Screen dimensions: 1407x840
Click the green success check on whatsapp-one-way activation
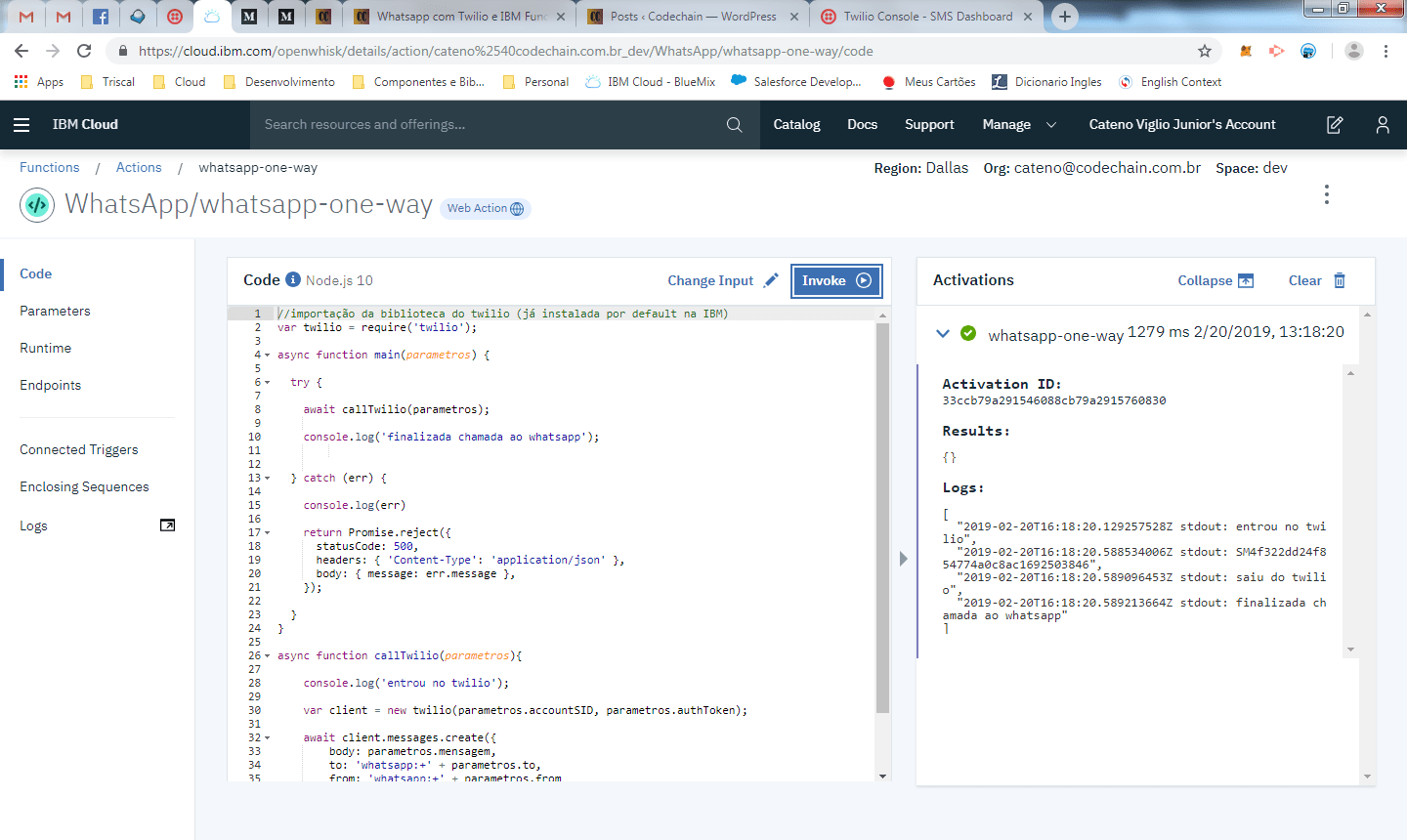pyautogui.click(x=968, y=333)
